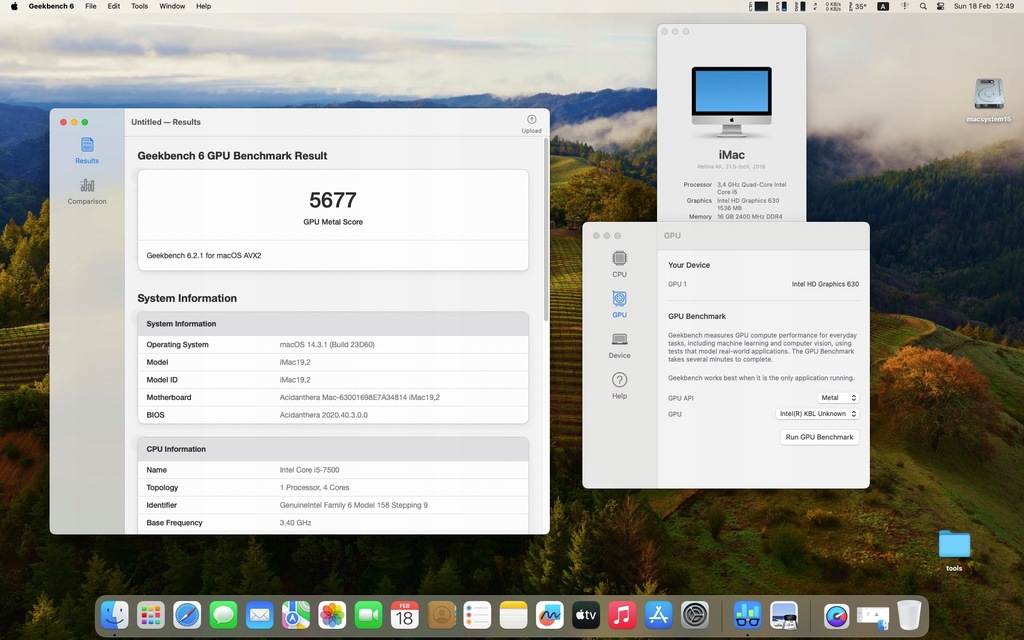Screen dimensions: 1024x640
Task: Open the Comparison section in sidebar
Action: click(x=87, y=190)
